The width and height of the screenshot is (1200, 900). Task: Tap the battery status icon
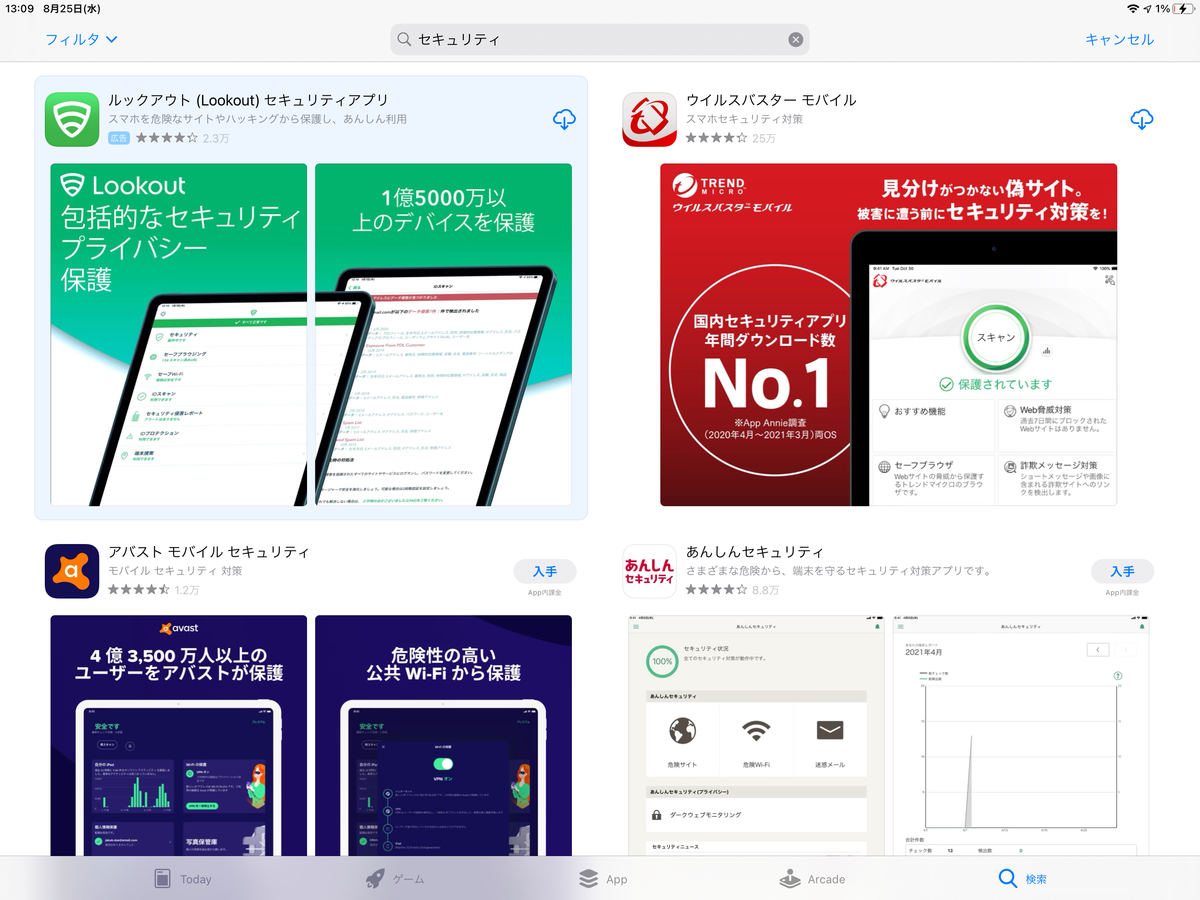pyautogui.click(x=1181, y=8)
